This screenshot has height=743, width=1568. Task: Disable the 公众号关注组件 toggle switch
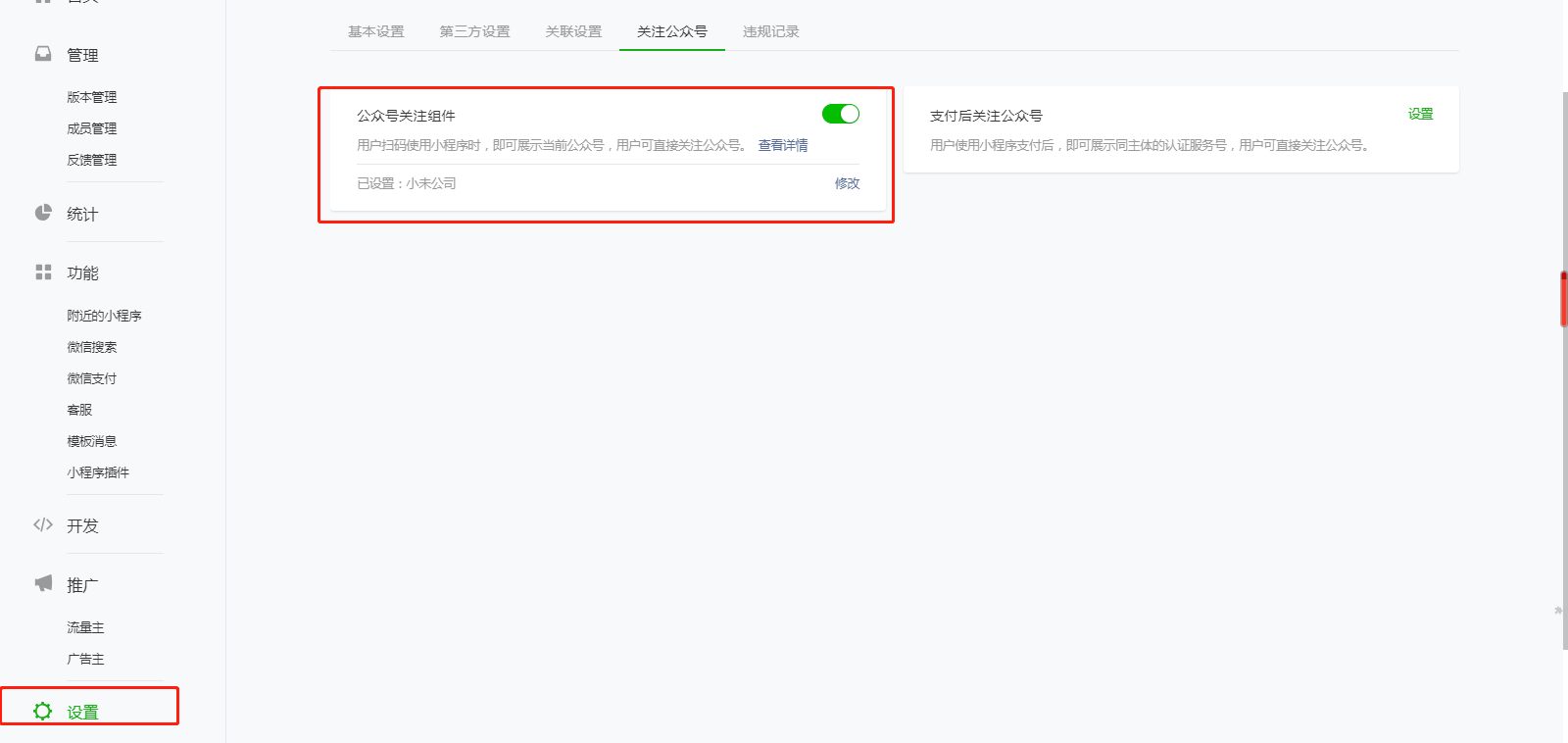point(840,114)
